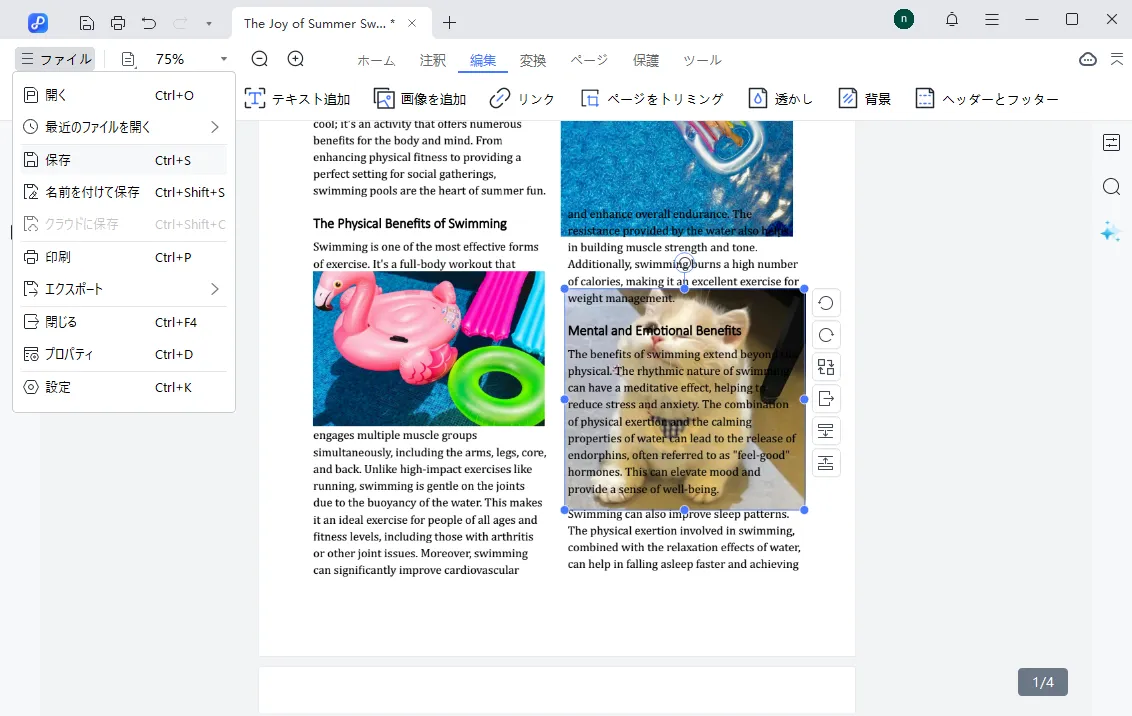Open the search panel on the right
The height and width of the screenshot is (716, 1132).
pyautogui.click(x=1111, y=186)
